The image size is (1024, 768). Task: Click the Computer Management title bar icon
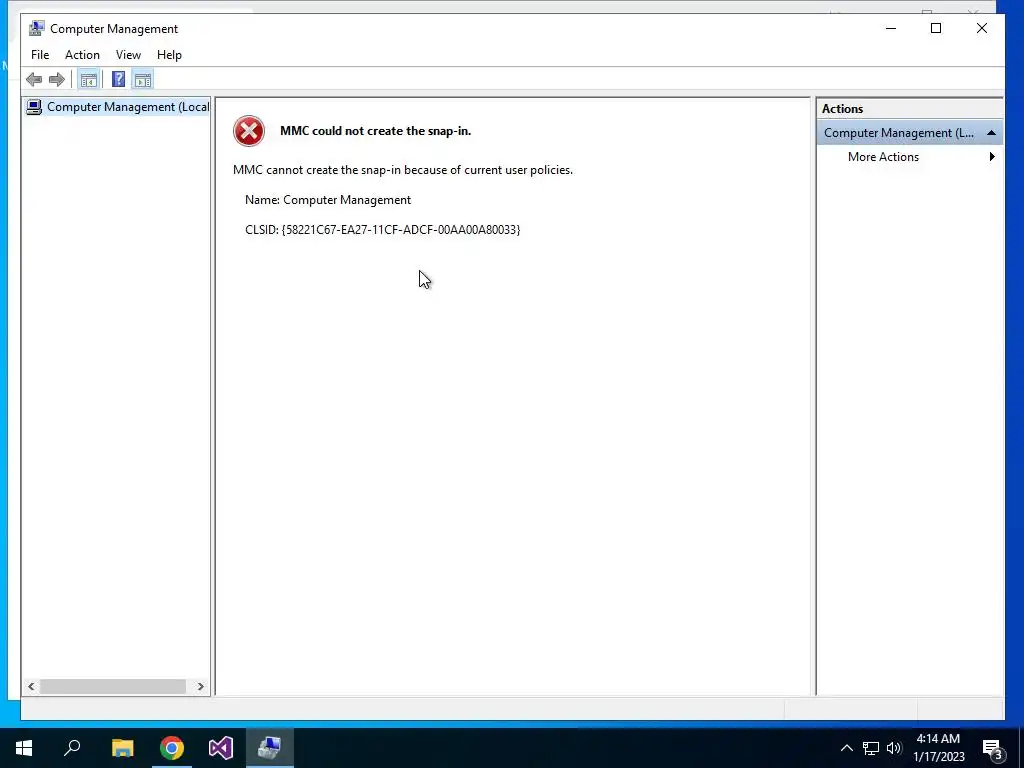(x=37, y=29)
